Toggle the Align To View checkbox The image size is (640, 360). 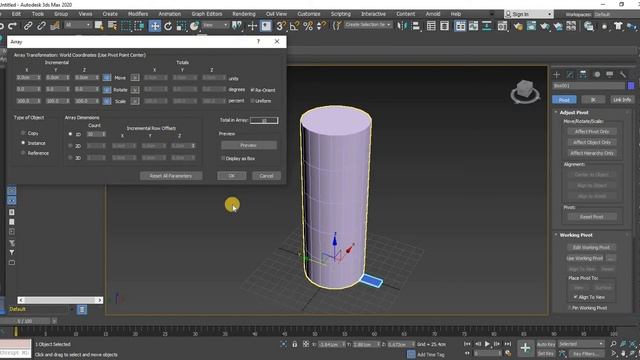[576, 297]
